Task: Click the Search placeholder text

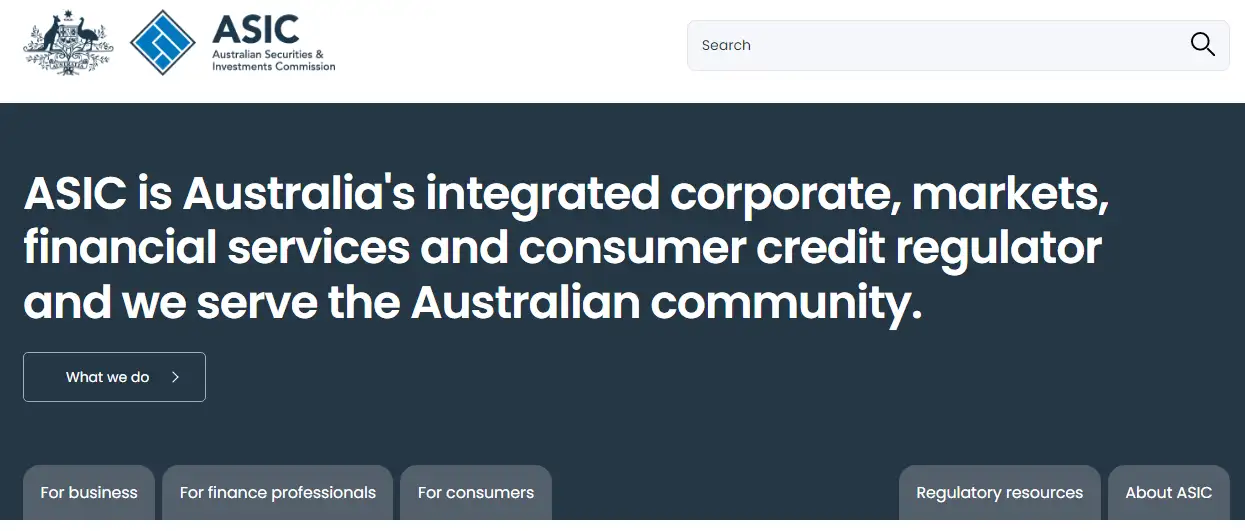Action: click(726, 45)
